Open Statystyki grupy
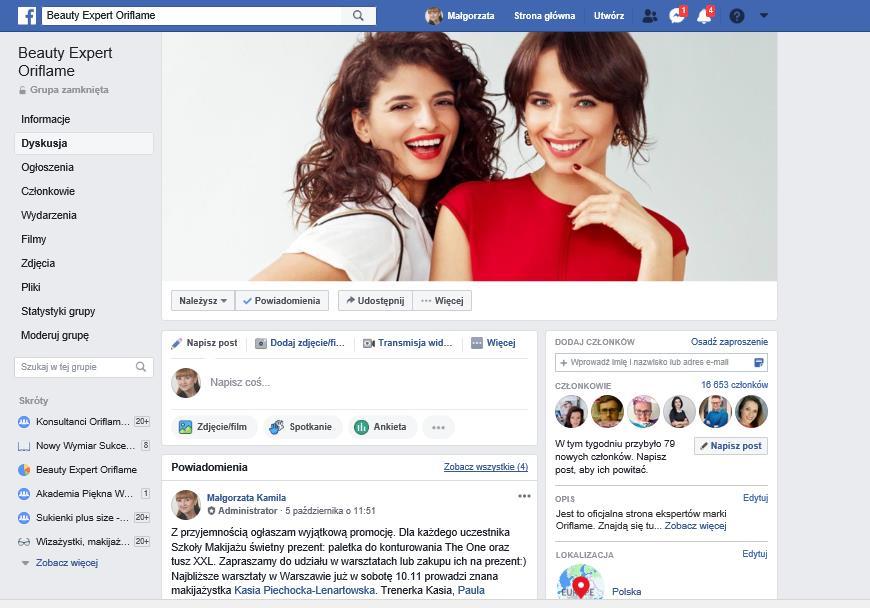This screenshot has height=608, width=870. tap(58, 311)
